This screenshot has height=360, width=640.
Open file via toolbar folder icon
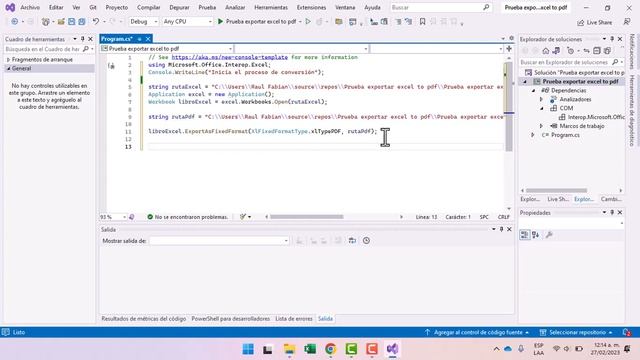point(61,21)
